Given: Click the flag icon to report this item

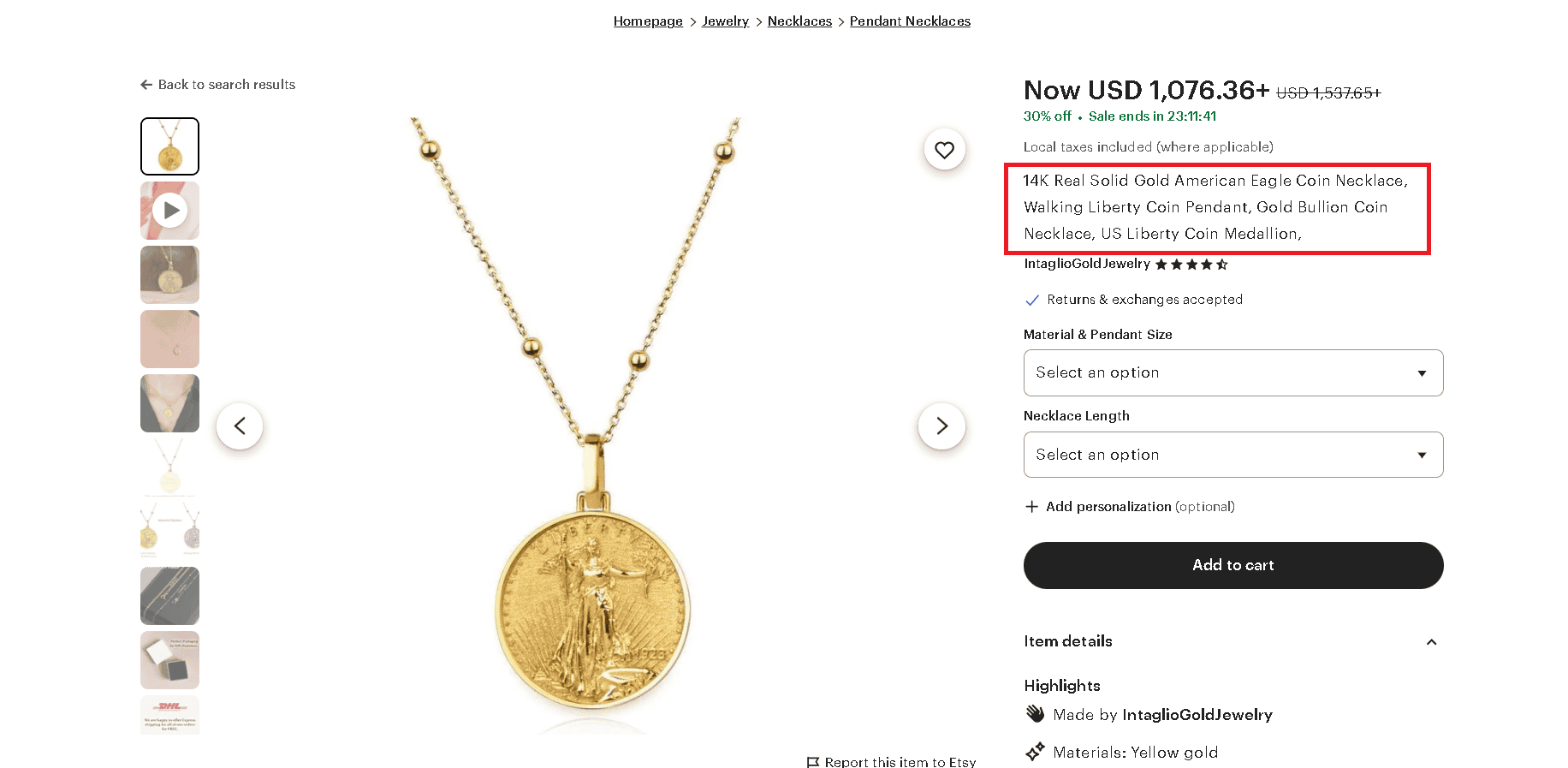Looking at the screenshot, I should tap(812, 761).
